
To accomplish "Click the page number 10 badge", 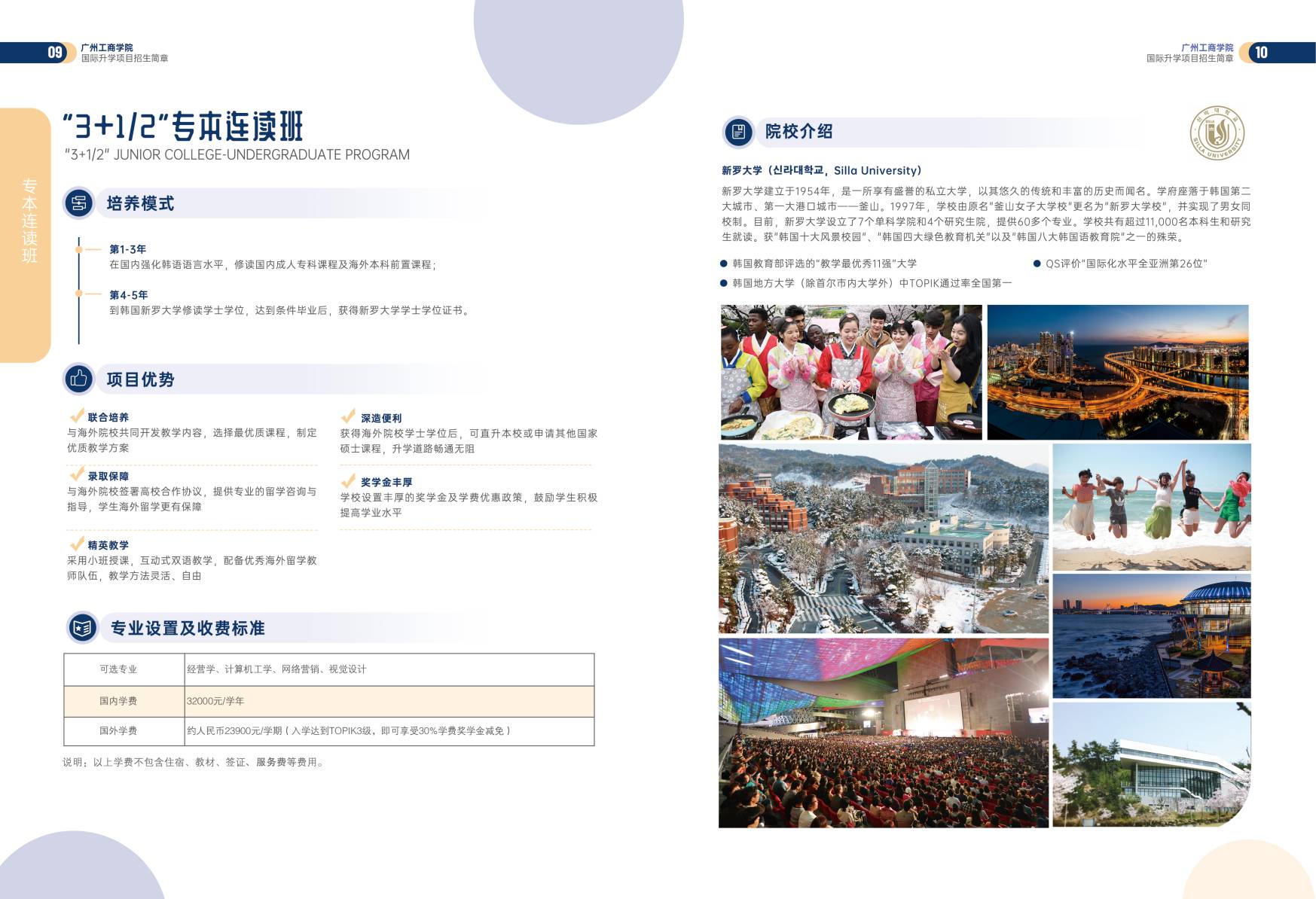I will [x=1261, y=52].
